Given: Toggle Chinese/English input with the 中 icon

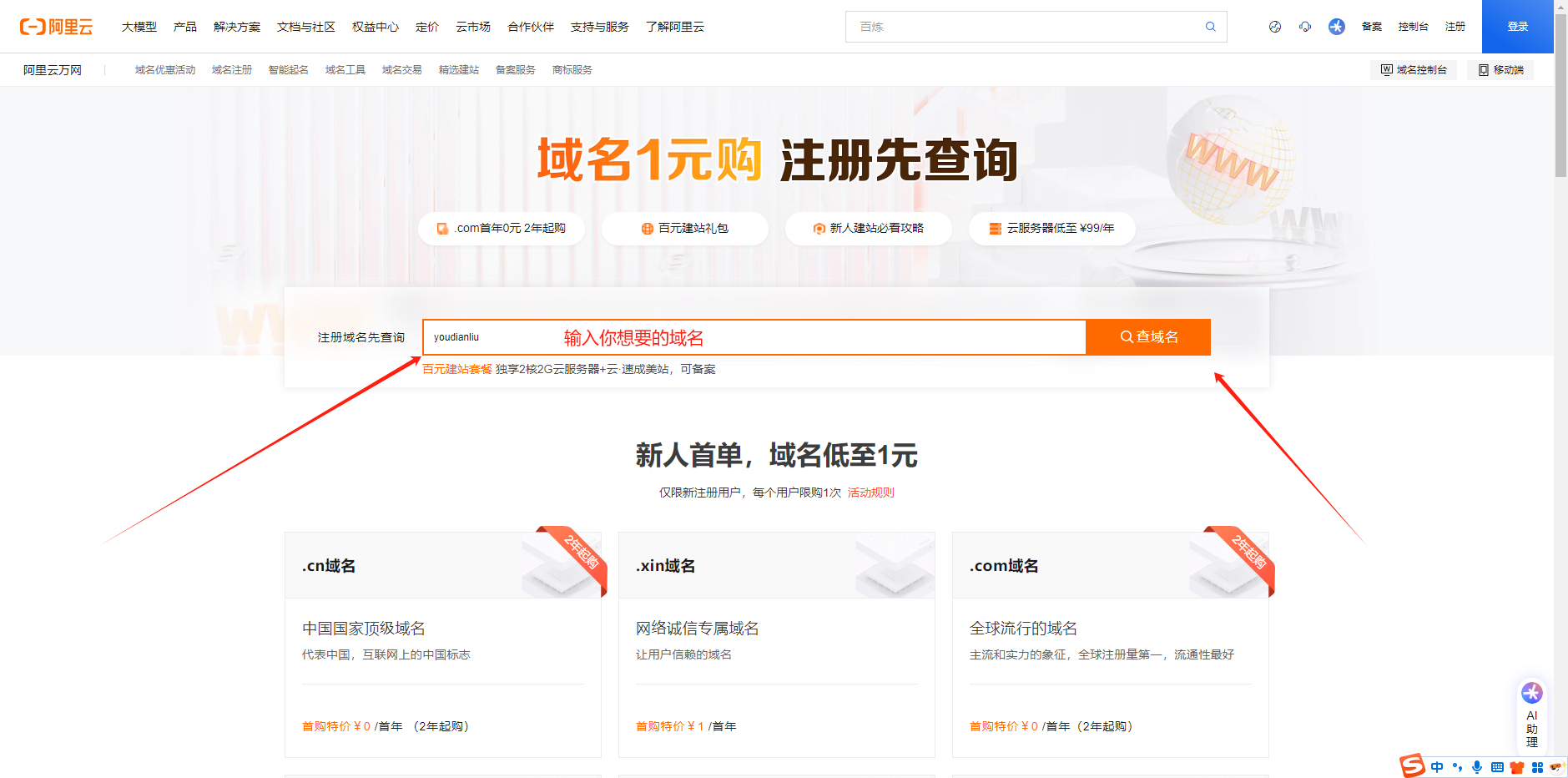Looking at the screenshot, I should click(x=1437, y=766).
